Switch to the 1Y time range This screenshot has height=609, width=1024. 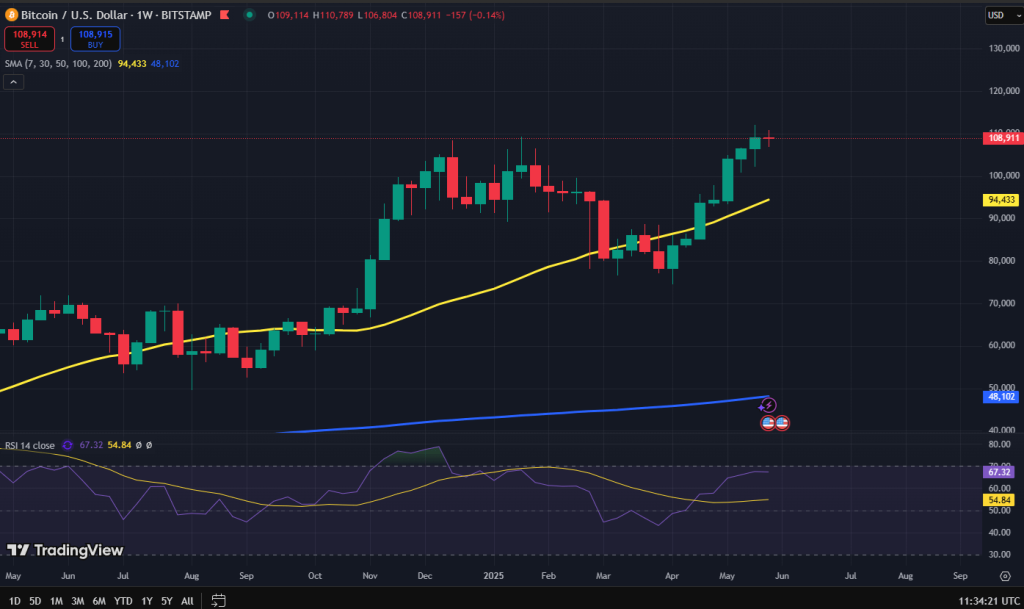(x=147, y=601)
